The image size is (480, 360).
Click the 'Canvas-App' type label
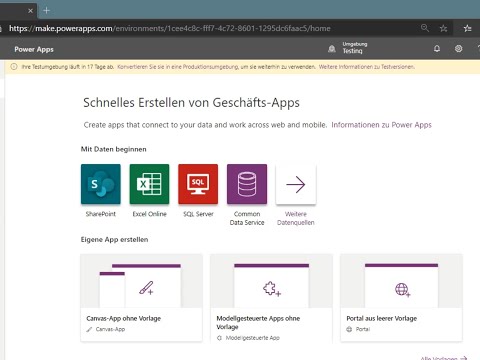(x=110, y=329)
